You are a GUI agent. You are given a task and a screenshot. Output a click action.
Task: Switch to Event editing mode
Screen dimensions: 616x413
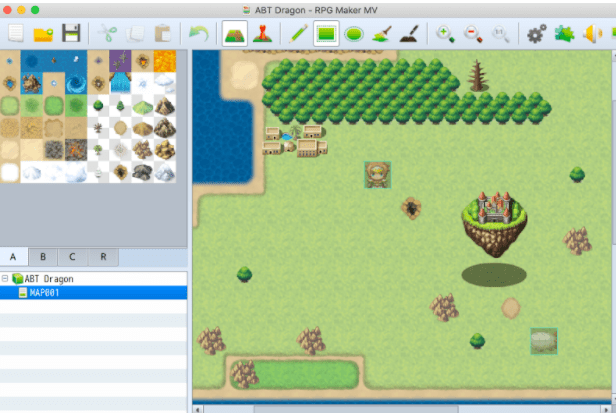click(x=262, y=34)
